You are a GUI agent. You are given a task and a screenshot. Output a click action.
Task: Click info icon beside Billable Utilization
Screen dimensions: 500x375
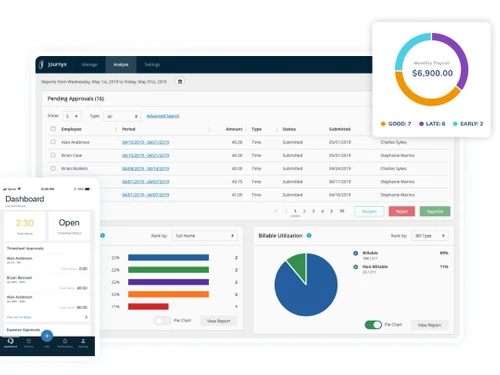(x=309, y=235)
